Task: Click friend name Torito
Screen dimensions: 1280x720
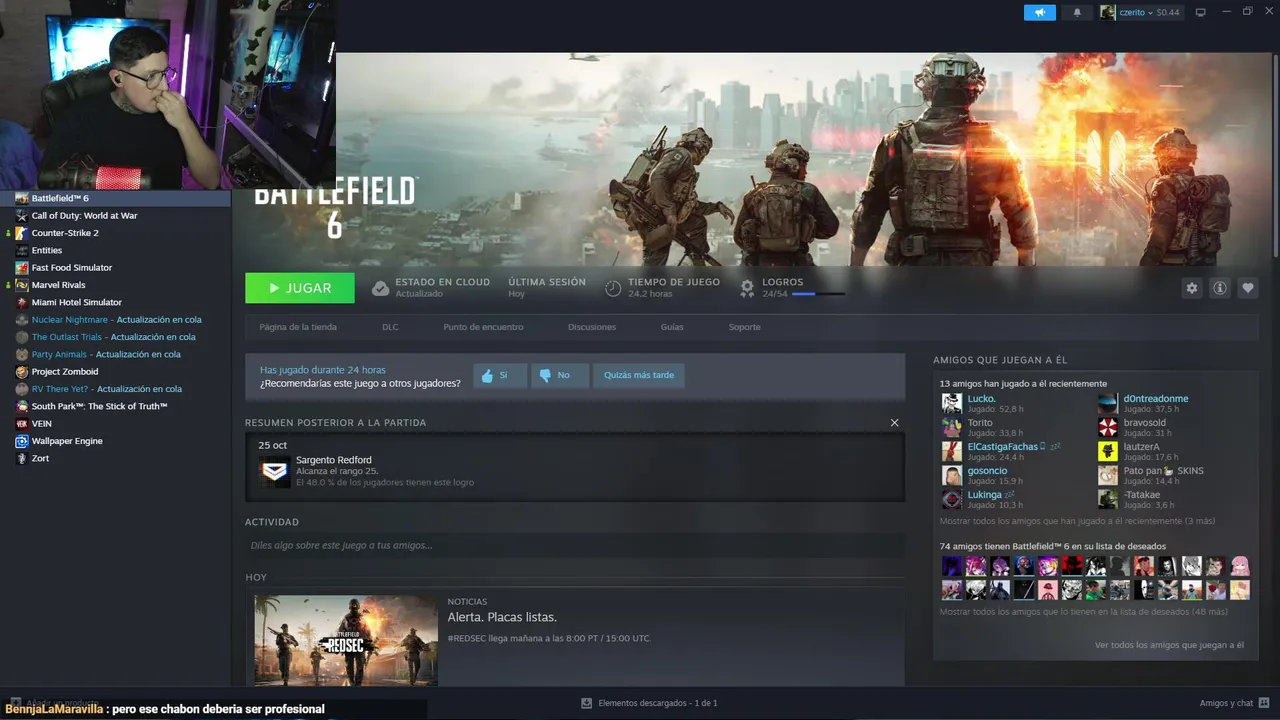Action: pos(980,422)
